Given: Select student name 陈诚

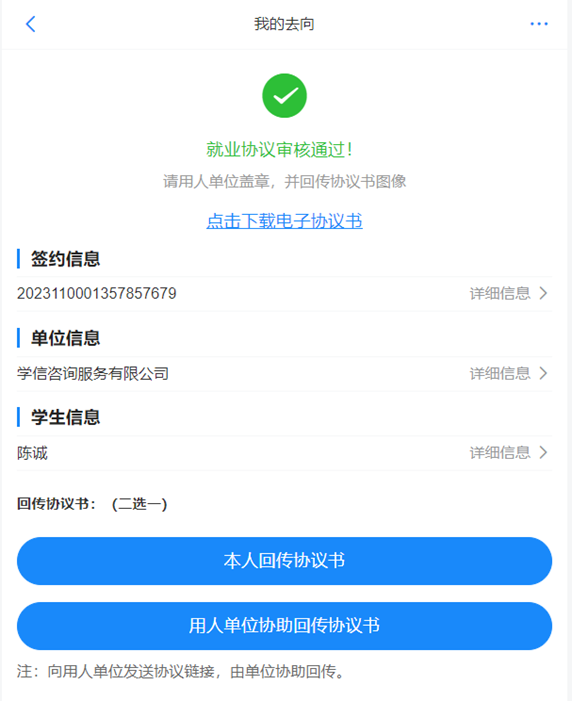Looking at the screenshot, I should point(32,453).
